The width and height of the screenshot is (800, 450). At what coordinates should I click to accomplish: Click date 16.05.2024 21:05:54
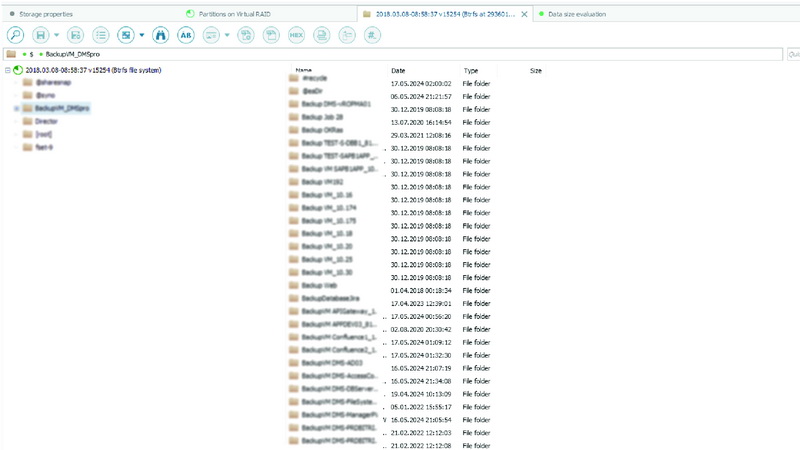click(421, 420)
